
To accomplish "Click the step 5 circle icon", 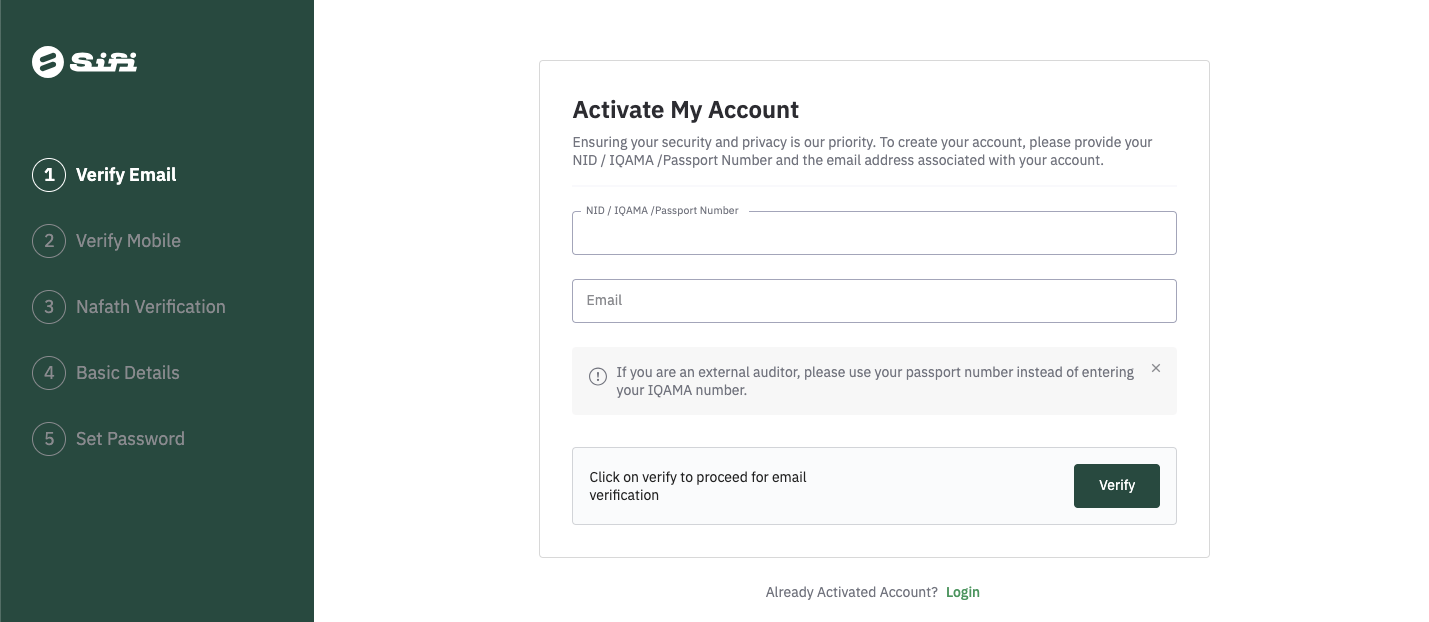I will [x=49, y=439].
